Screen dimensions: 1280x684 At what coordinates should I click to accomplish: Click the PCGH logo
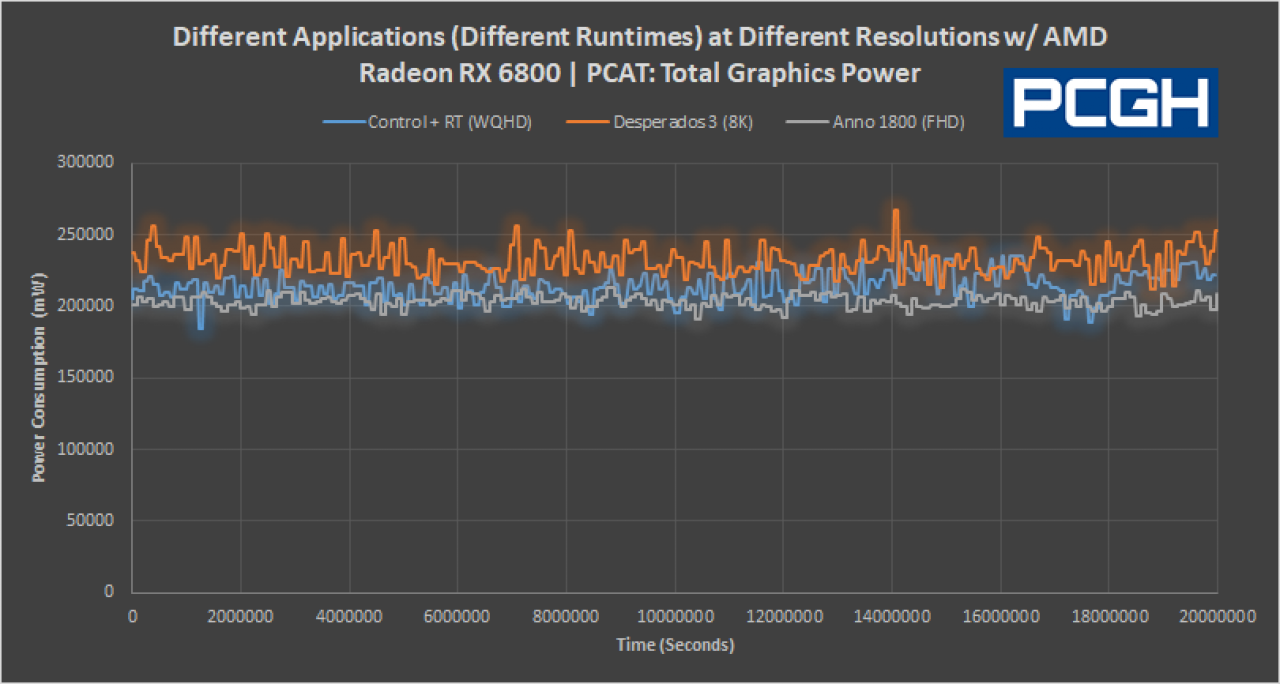pyautogui.click(x=1111, y=103)
